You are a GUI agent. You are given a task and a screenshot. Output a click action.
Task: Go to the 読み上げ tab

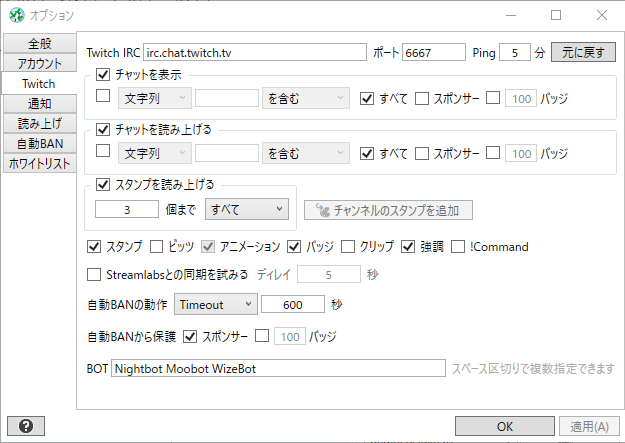(x=39, y=123)
